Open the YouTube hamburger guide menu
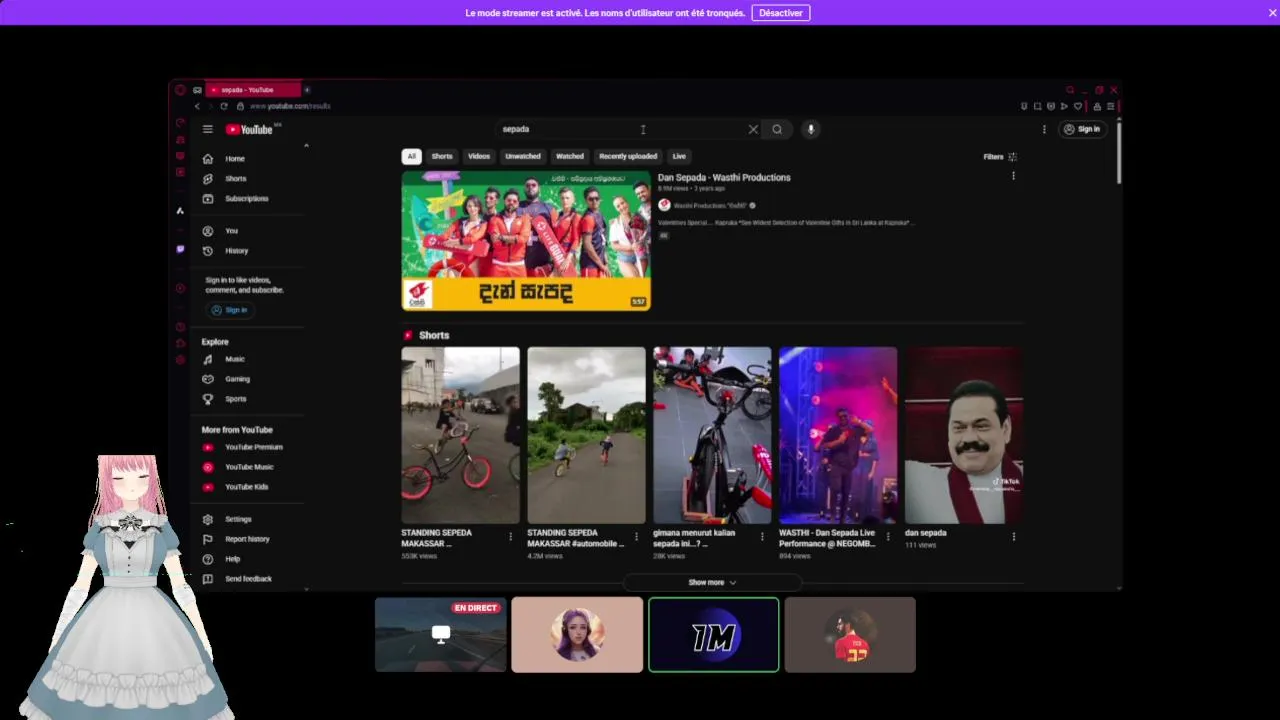1280x720 pixels. pyautogui.click(x=207, y=129)
